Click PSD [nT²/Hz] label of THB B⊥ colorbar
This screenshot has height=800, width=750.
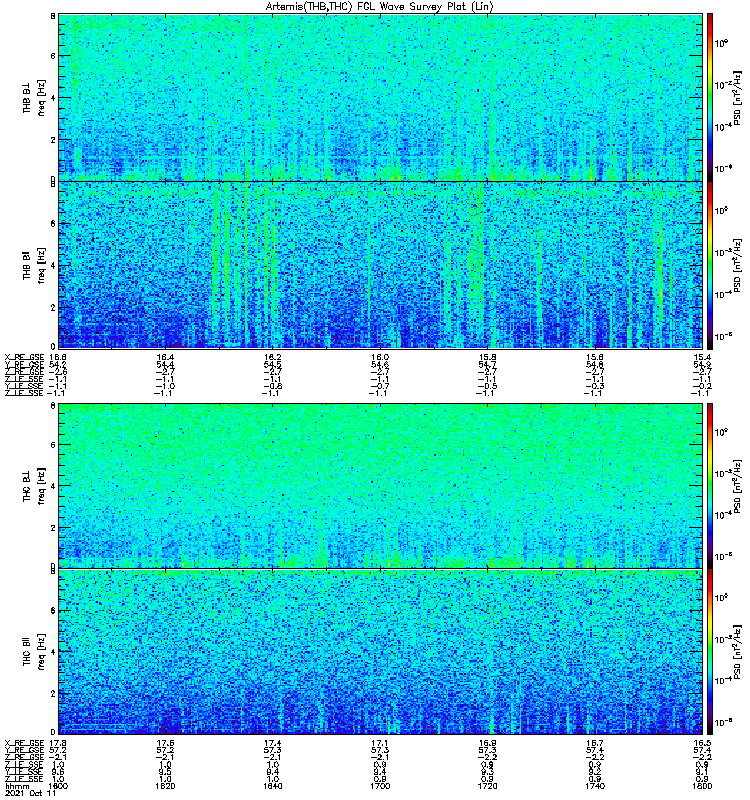(x=736, y=97)
